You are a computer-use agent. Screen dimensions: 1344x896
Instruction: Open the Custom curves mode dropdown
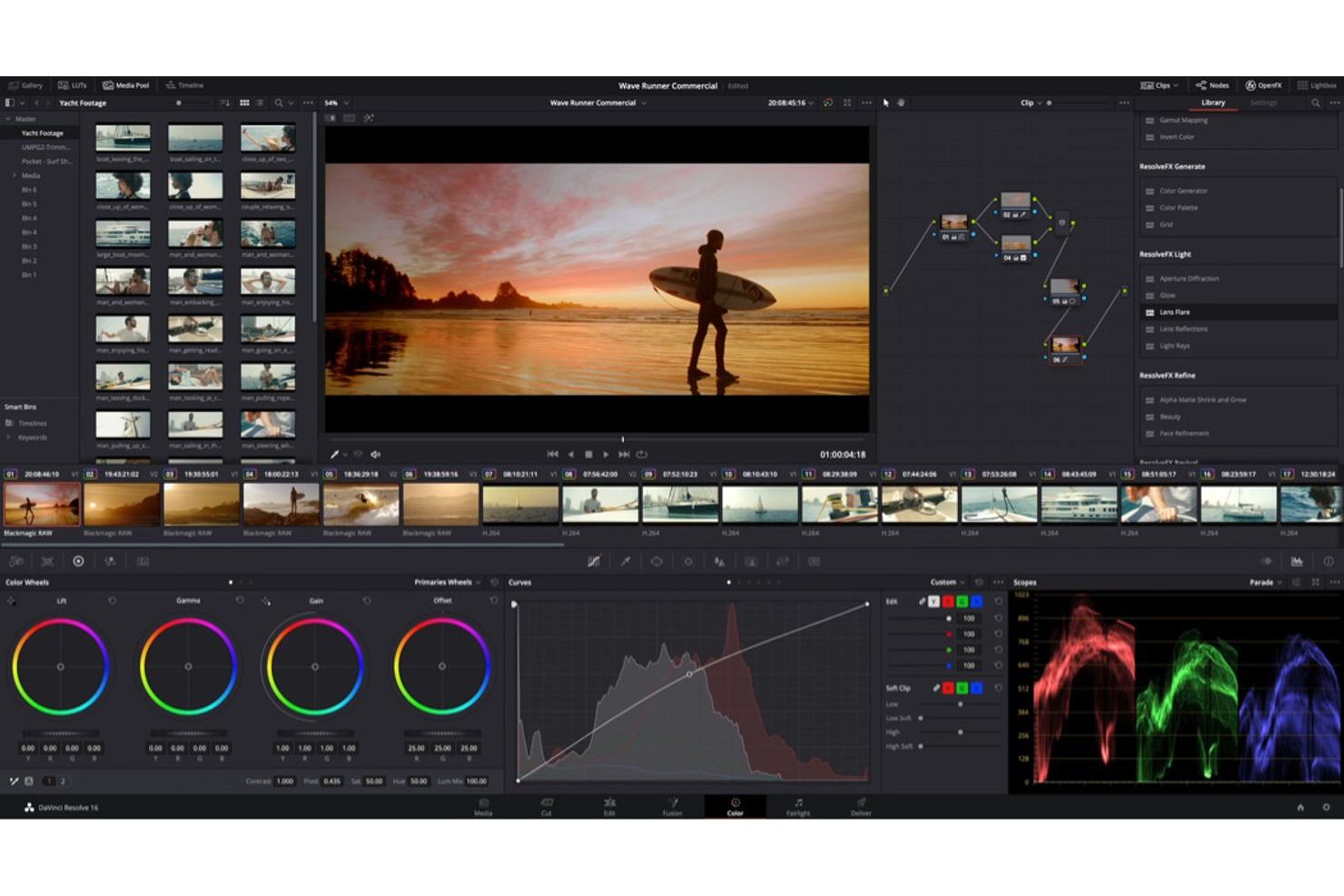pyautogui.click(x=948, y=581)
